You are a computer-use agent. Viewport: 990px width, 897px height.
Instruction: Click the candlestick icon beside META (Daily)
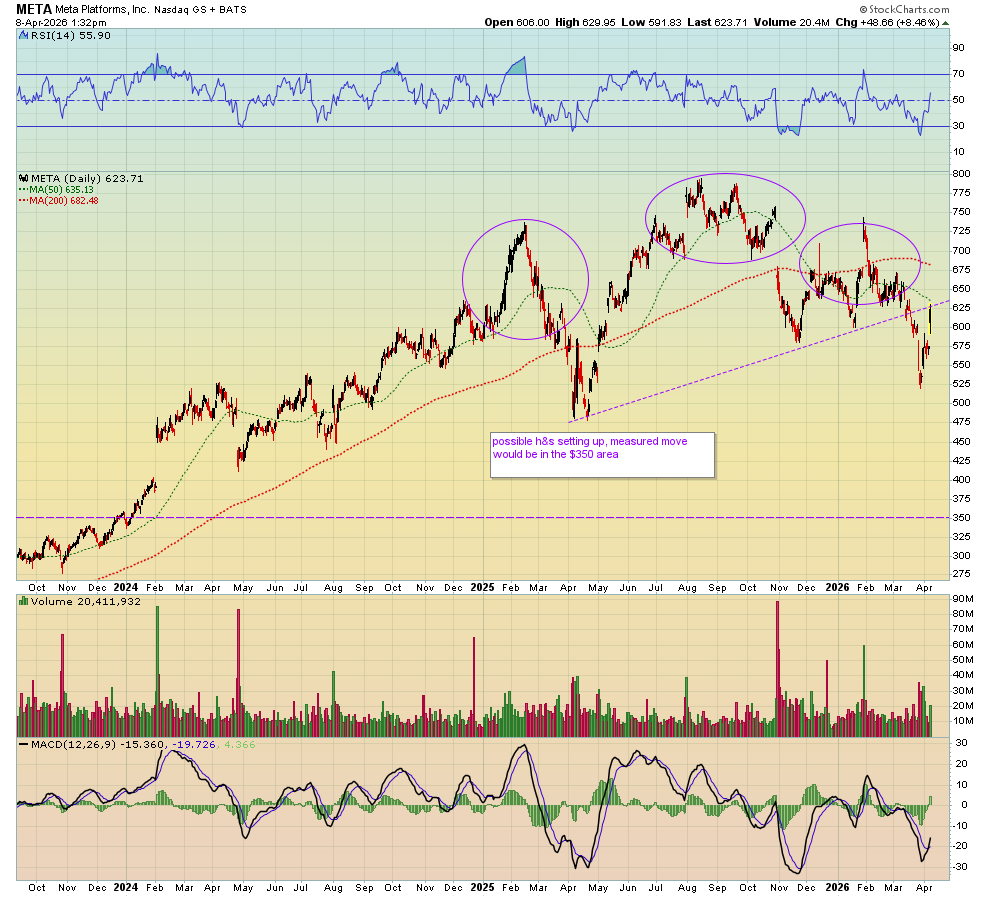click(x=24, y=179)
